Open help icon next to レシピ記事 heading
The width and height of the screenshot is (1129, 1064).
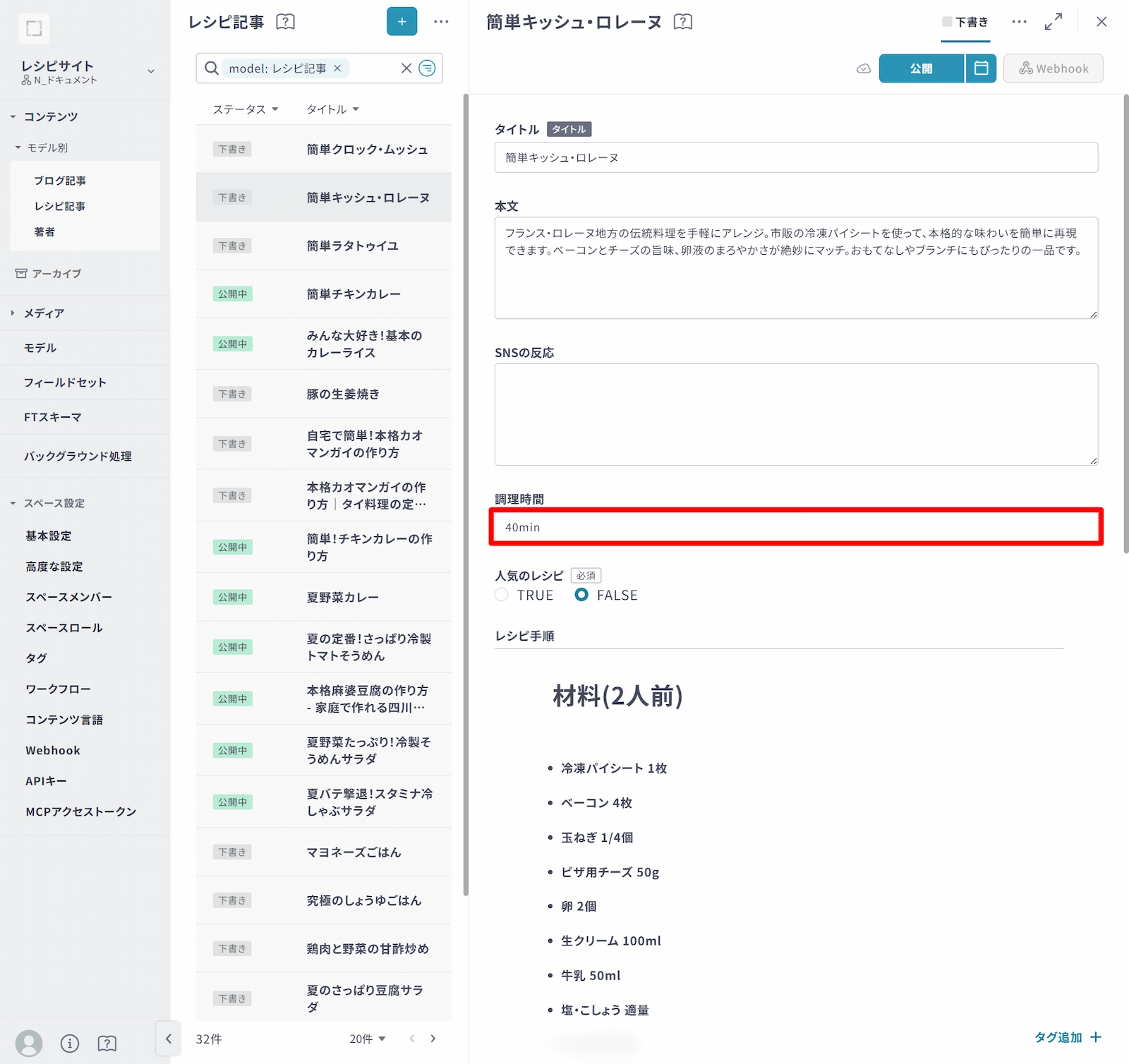[286, 22]
